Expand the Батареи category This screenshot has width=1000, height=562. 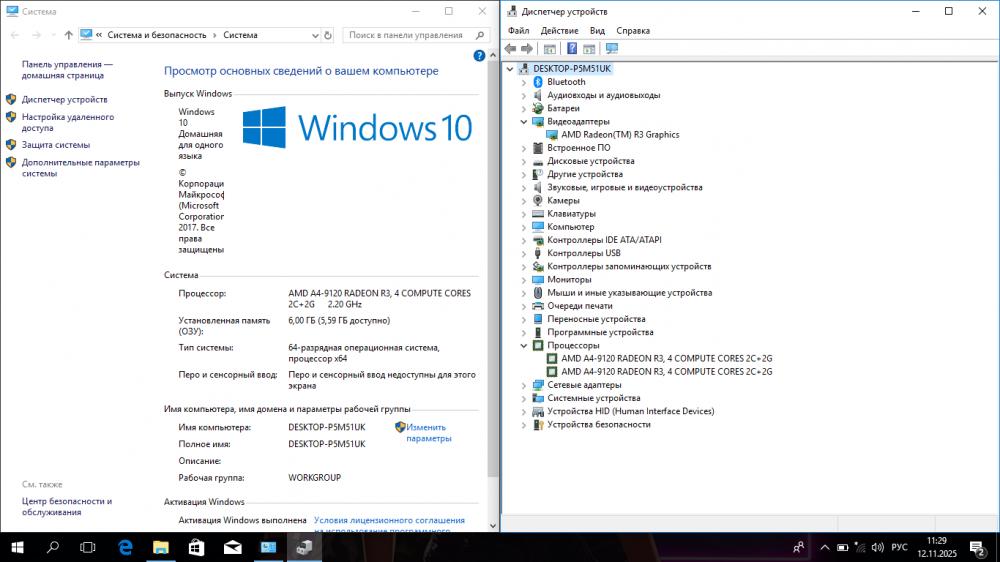pos(524,108)
